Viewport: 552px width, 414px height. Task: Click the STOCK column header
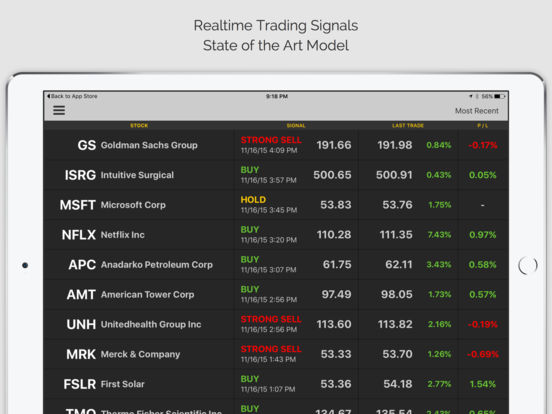pos(139,125)
